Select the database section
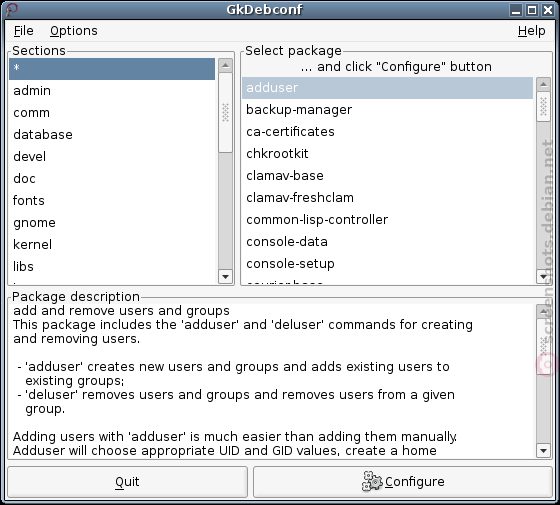 coord(112,135)
